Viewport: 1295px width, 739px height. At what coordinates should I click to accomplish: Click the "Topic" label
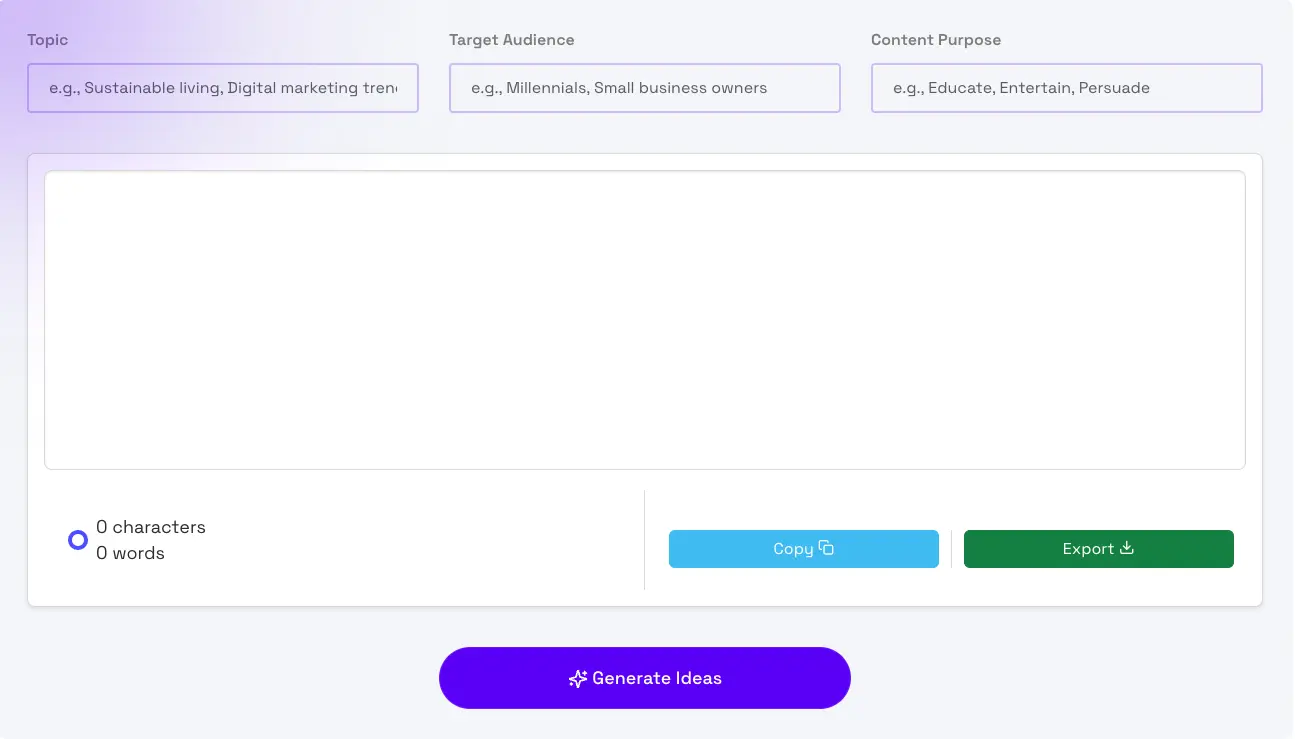[x=48, y=40]
